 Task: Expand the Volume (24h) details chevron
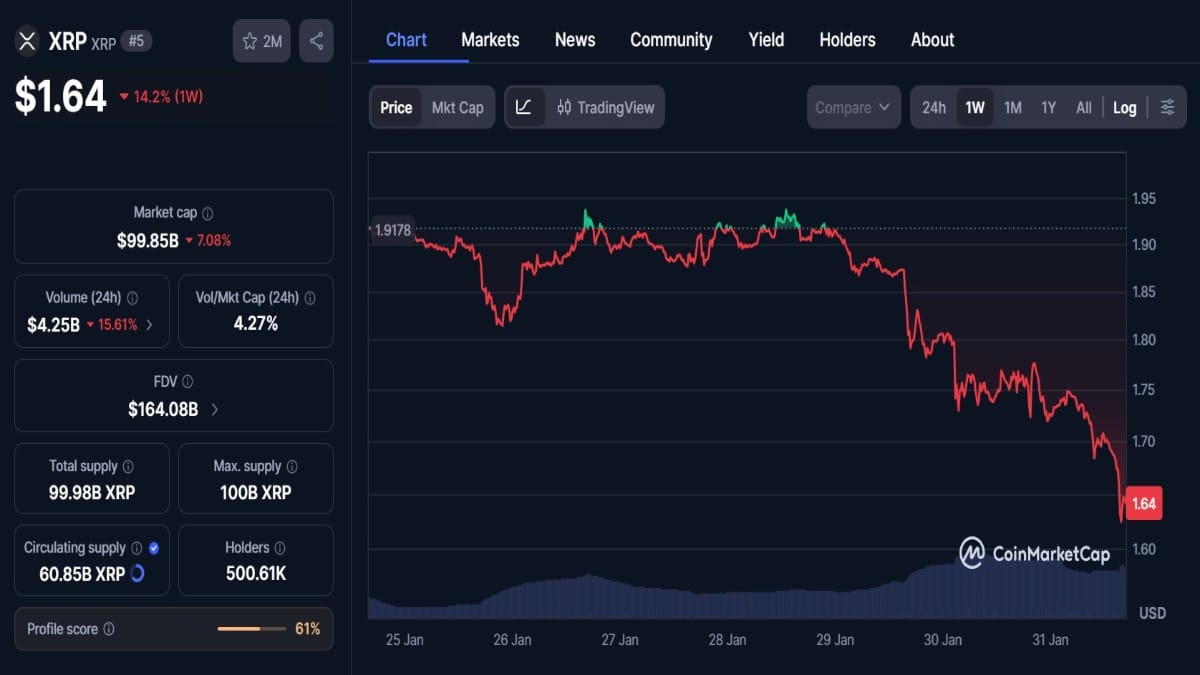tap(150, 325)
